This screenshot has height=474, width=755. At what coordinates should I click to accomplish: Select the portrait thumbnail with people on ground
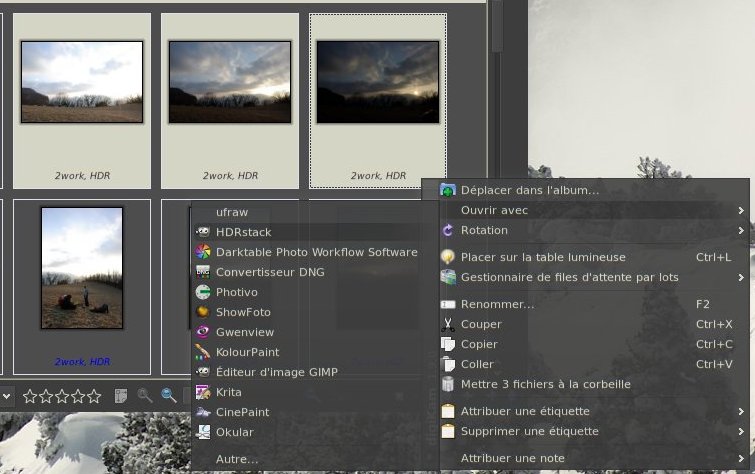pos(82,268)
